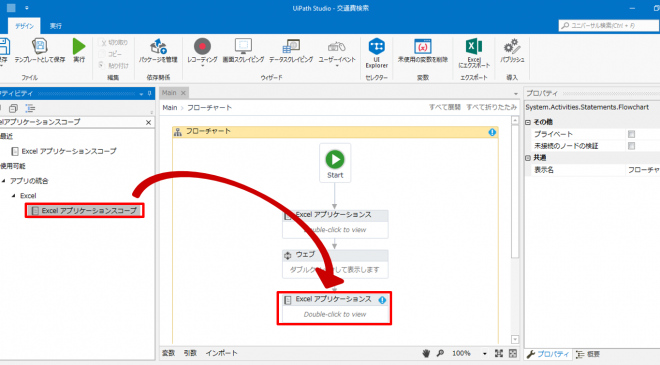The image size is (660, 365).
Task: Collapse the App Integration tree node
Action: (4, 181)
